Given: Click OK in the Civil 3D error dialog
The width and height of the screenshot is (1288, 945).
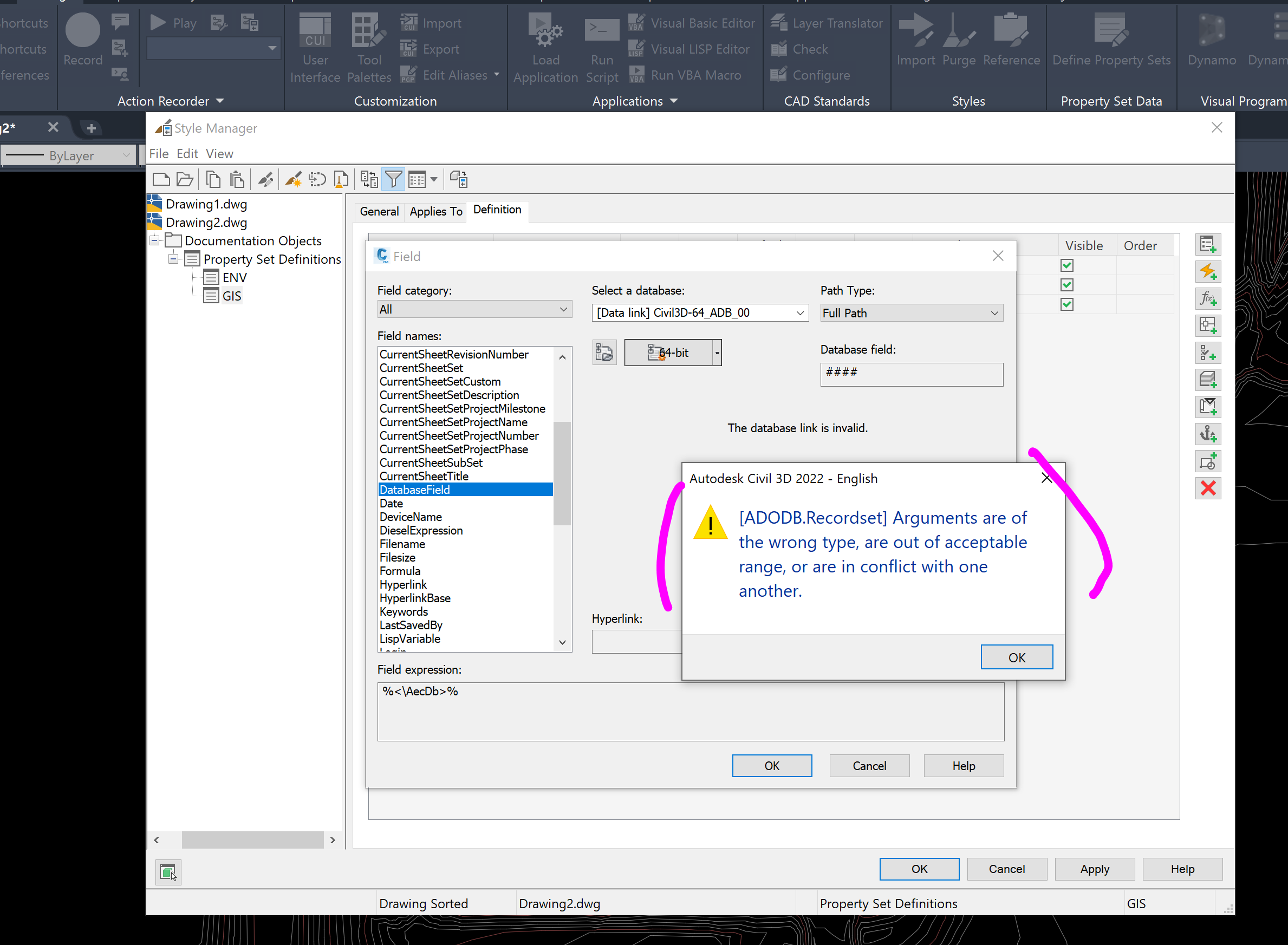Looking at the screenshot, I should 1017,657.
